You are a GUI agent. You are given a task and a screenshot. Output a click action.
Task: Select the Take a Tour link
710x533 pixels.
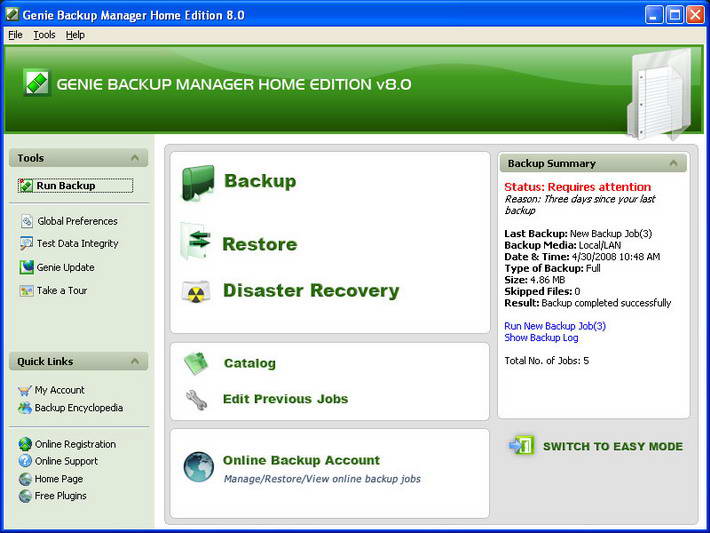click(62, 291)
